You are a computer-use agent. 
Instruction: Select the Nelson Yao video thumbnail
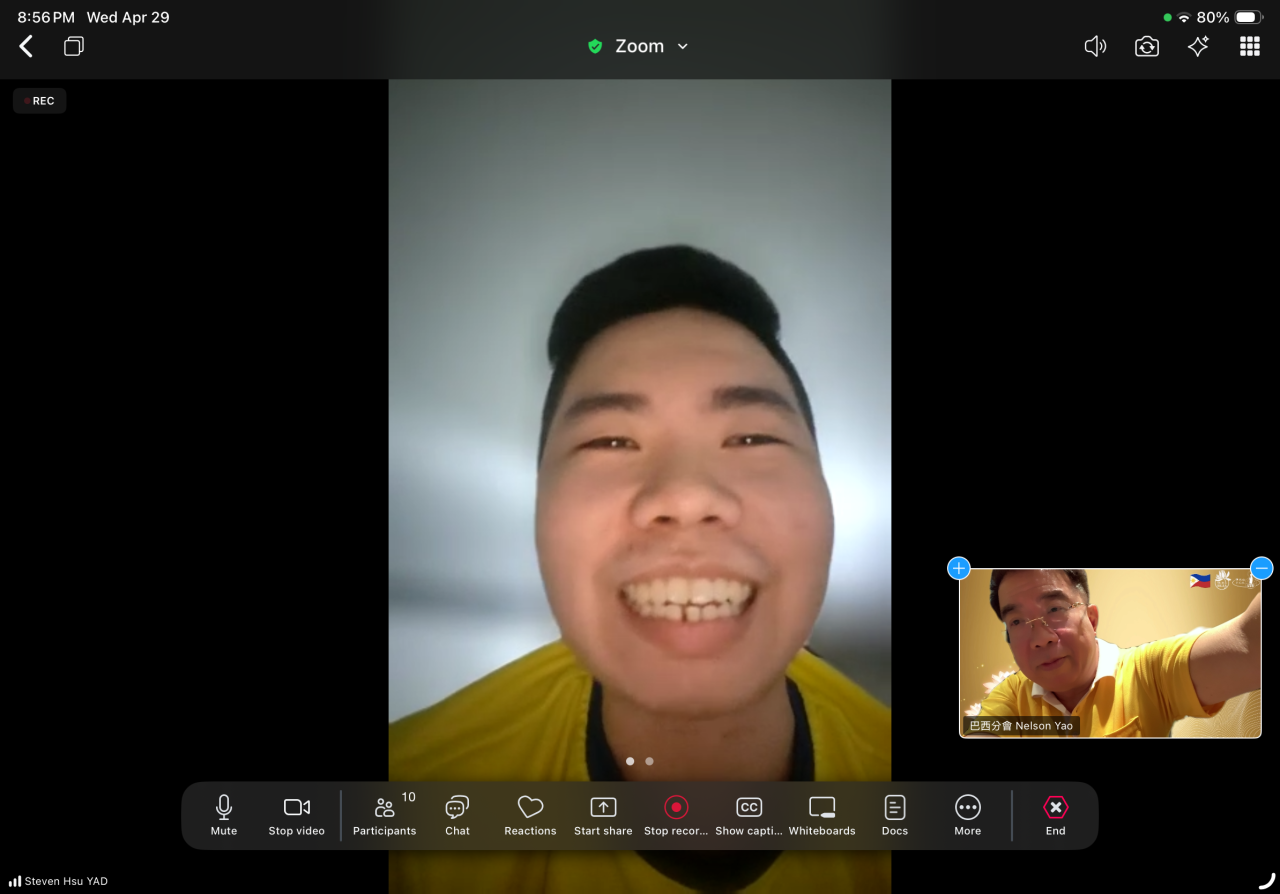[1110, 653]
